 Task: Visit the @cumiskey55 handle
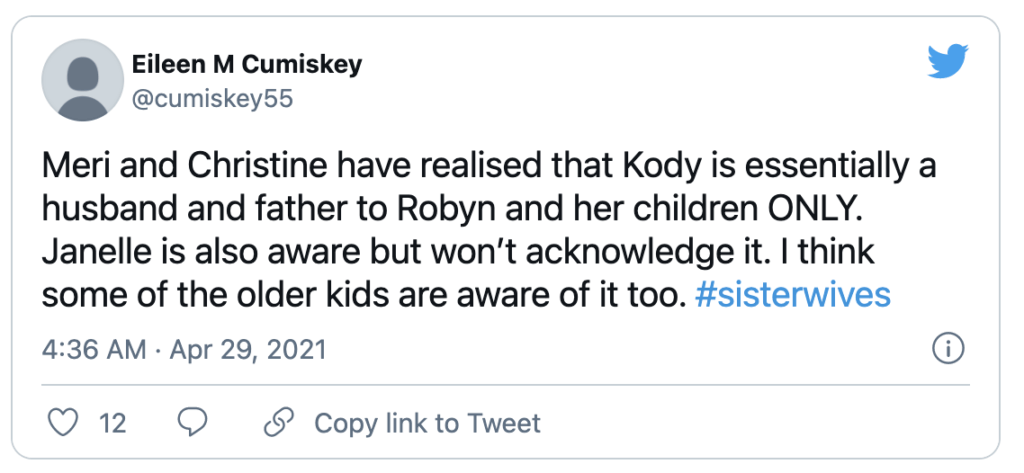[212, 99]
